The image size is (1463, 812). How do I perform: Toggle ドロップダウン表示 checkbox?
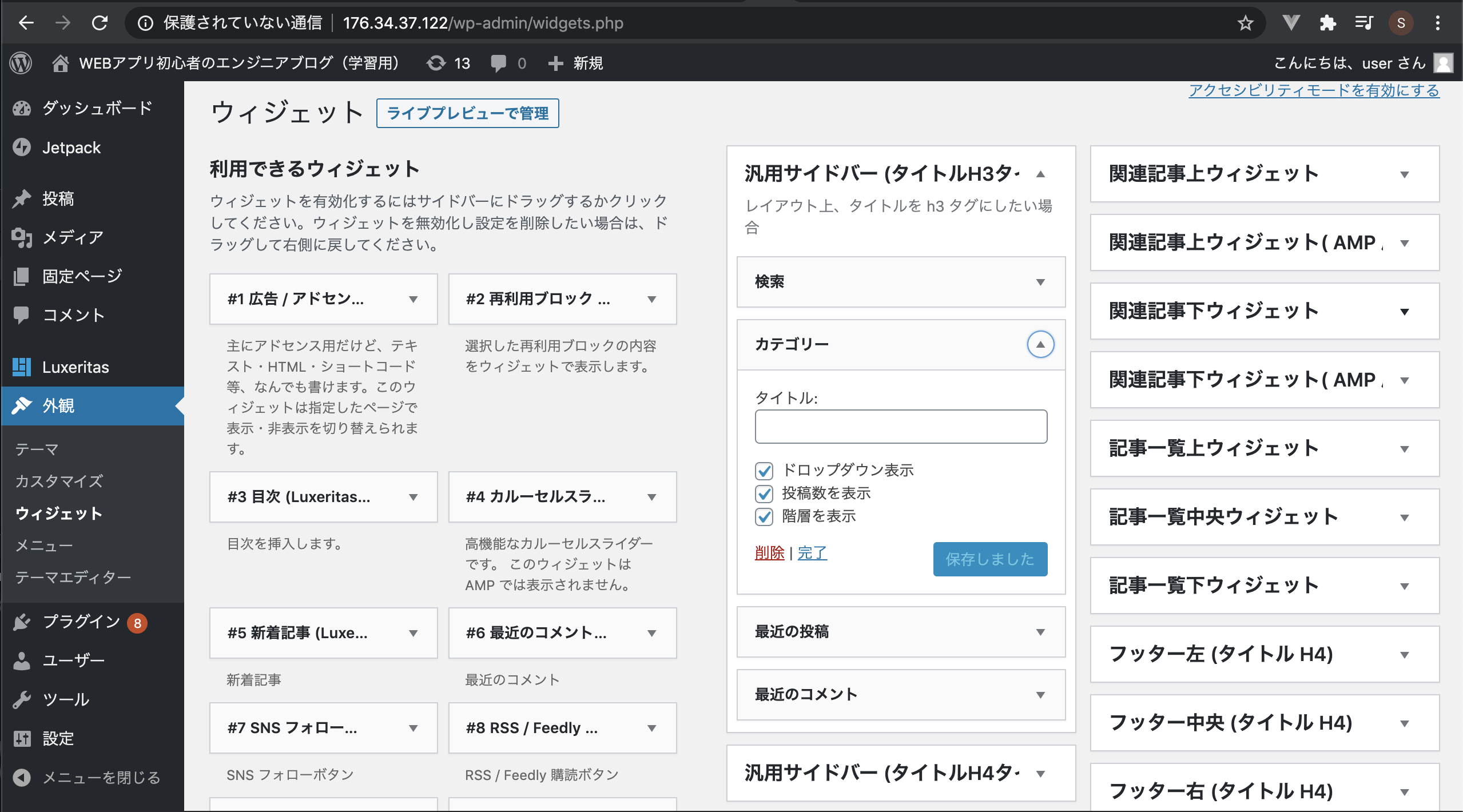point(764,471)
